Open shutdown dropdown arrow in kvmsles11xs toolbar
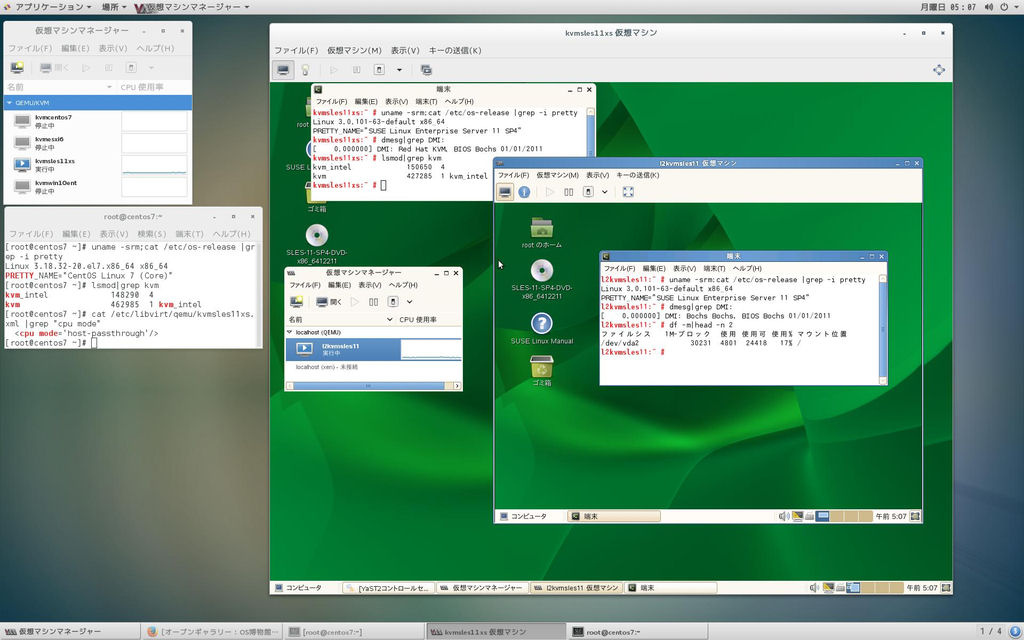Viewport: 1024px width, 640px height. pos(399,70)
